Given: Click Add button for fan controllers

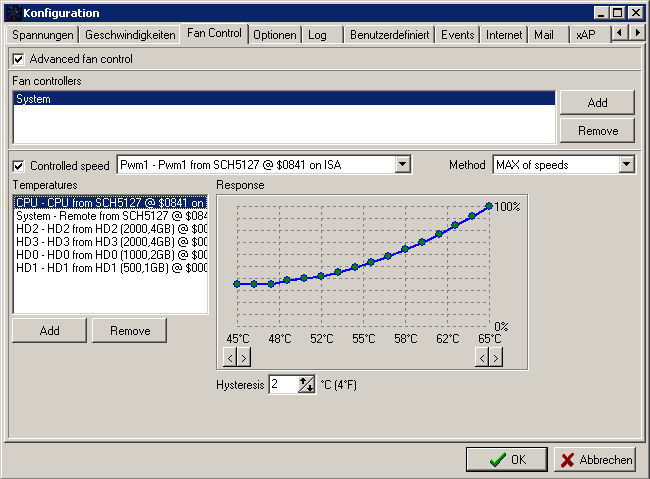Looking at the screenshot, I should (x=597, y=103).
